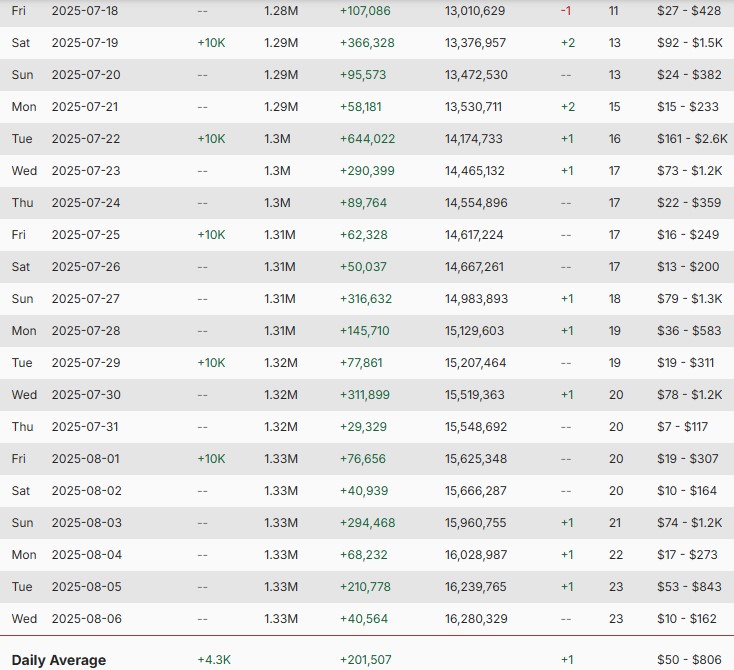This screenshot has width=734, height=670.
Task: Select date 2025-07-25 cell
Action: [x=86, y=235]
